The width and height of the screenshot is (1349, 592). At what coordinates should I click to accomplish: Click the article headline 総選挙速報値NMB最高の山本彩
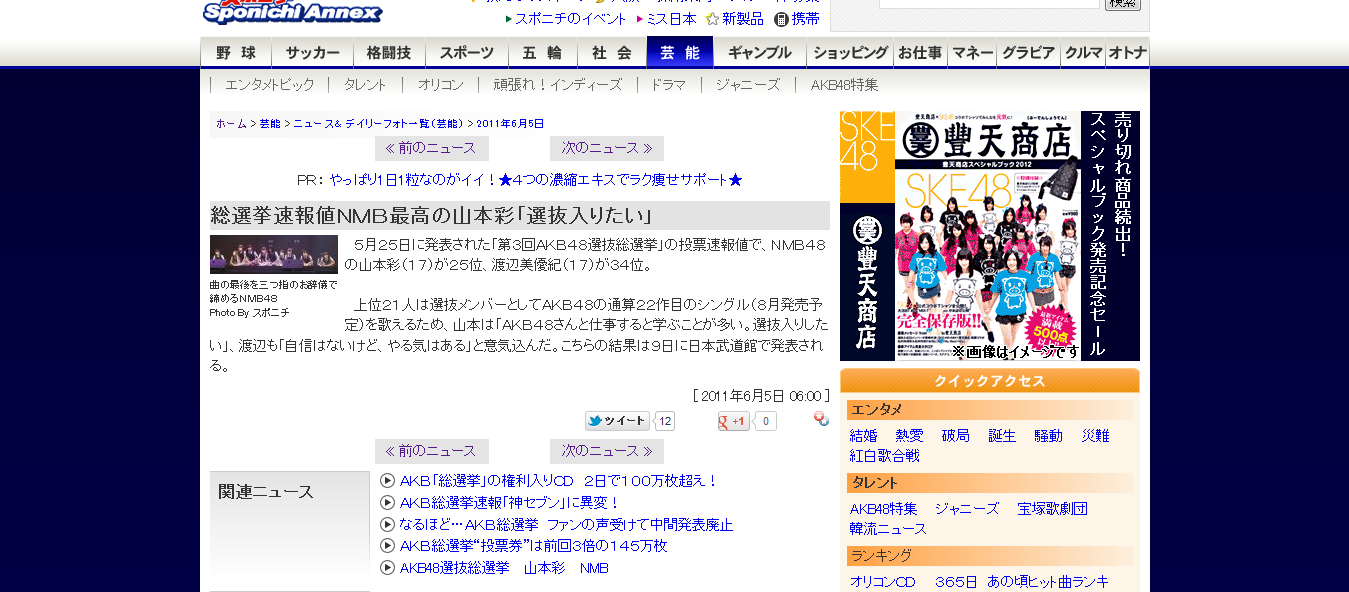pos(432,216)
